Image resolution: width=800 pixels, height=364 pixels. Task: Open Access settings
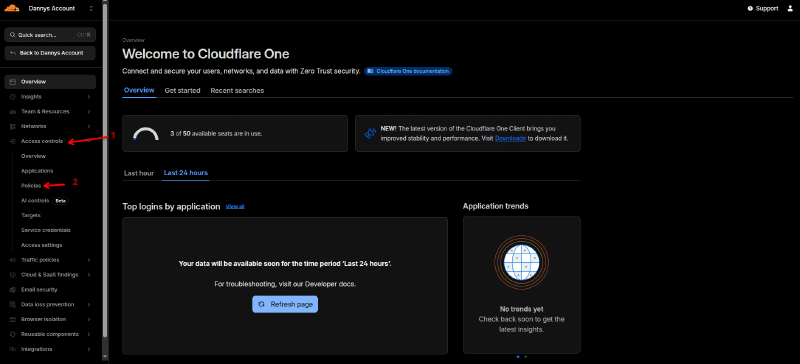point(41,245)
